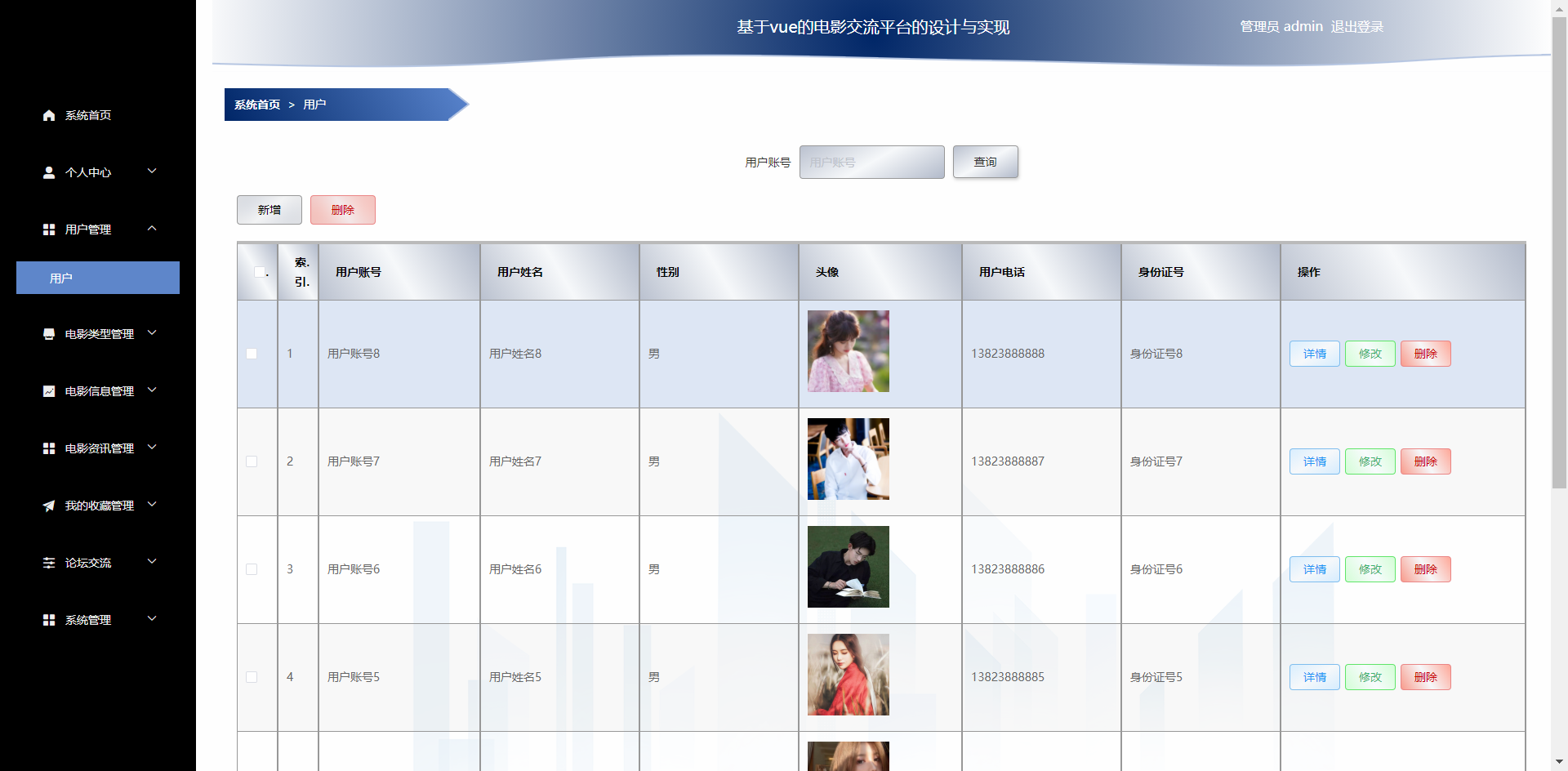Click phone number 13823888887
The image size is (1568, 771).
1008,461
